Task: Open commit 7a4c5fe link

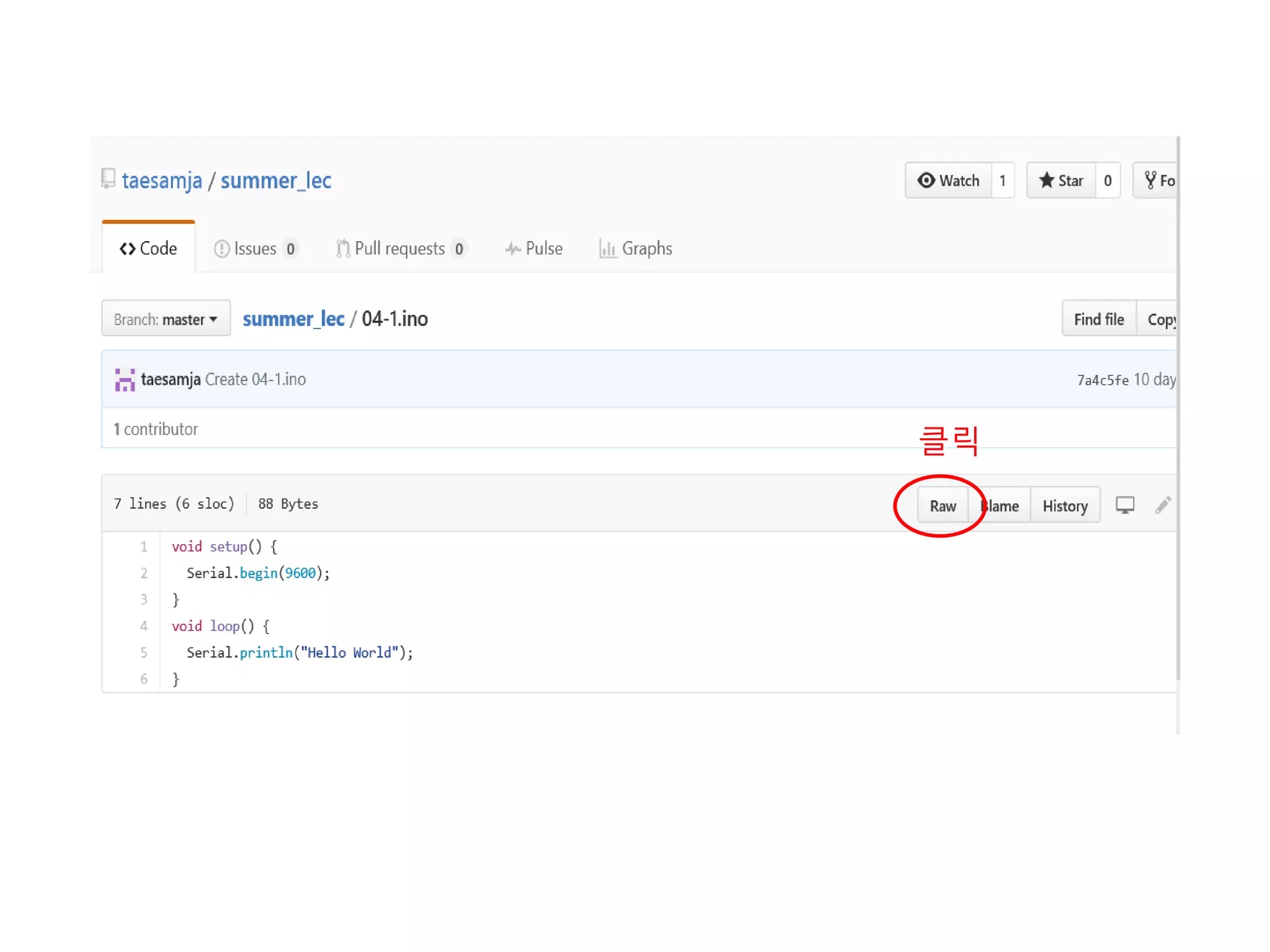Action: (1103, 380)
